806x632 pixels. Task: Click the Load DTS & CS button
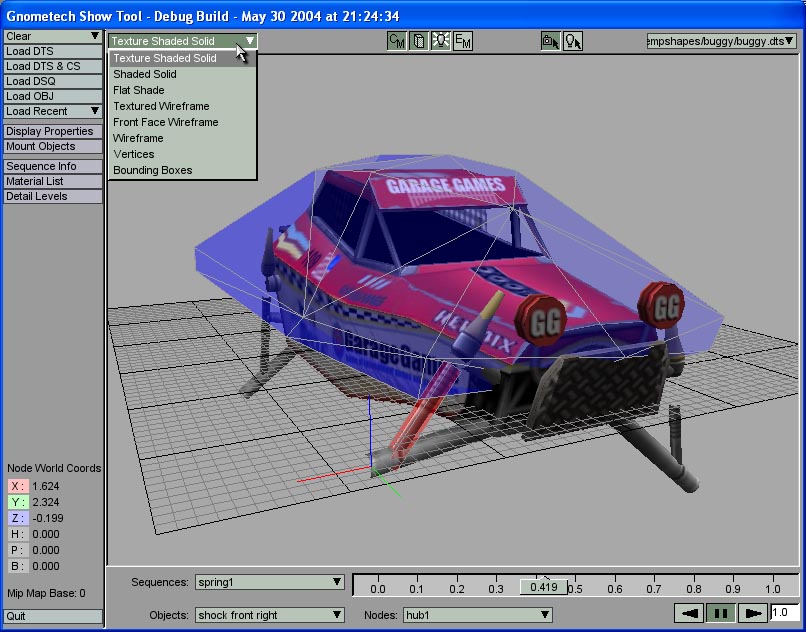pos(52,66)
